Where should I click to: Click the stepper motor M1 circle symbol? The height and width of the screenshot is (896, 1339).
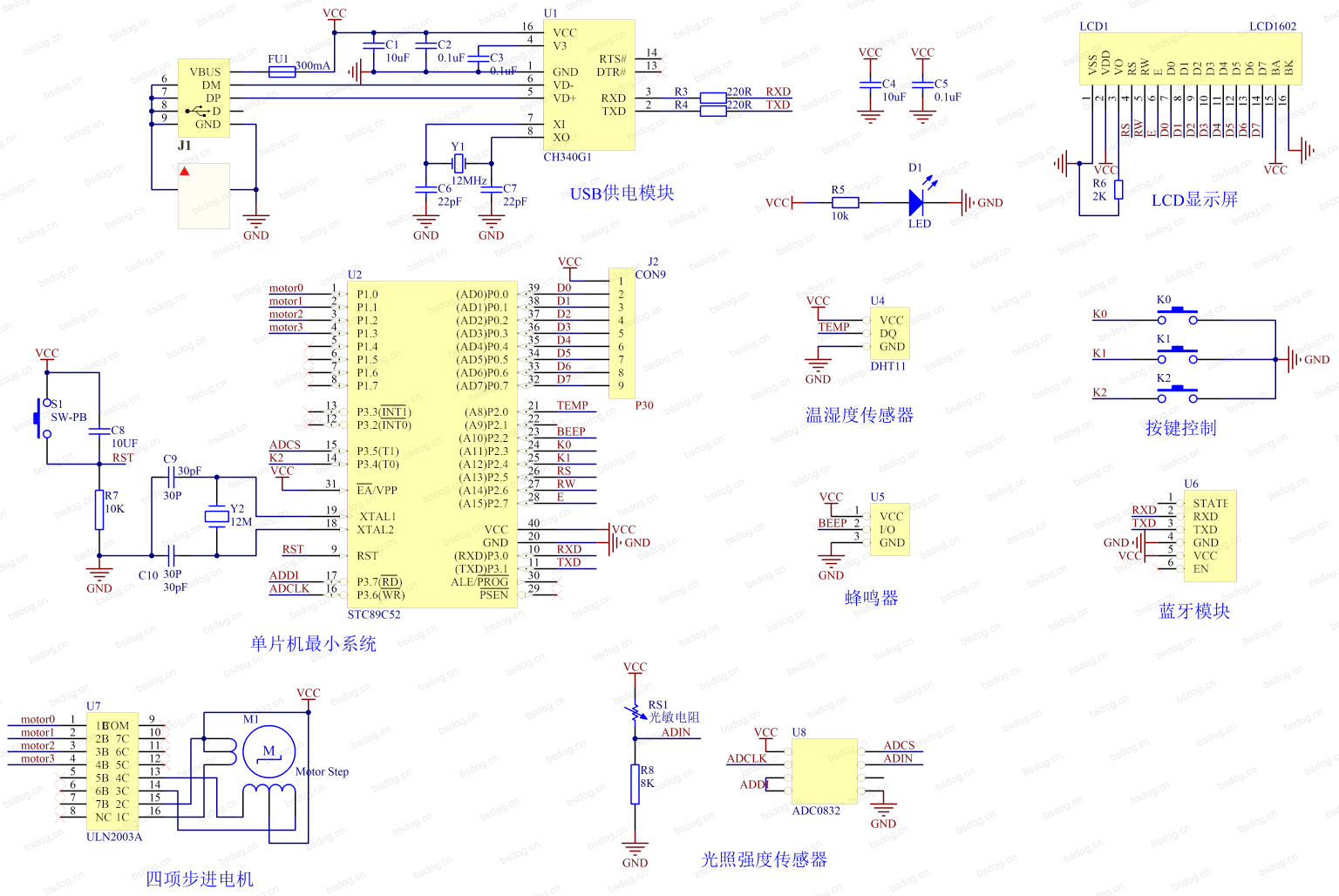(x=268, y=752)
